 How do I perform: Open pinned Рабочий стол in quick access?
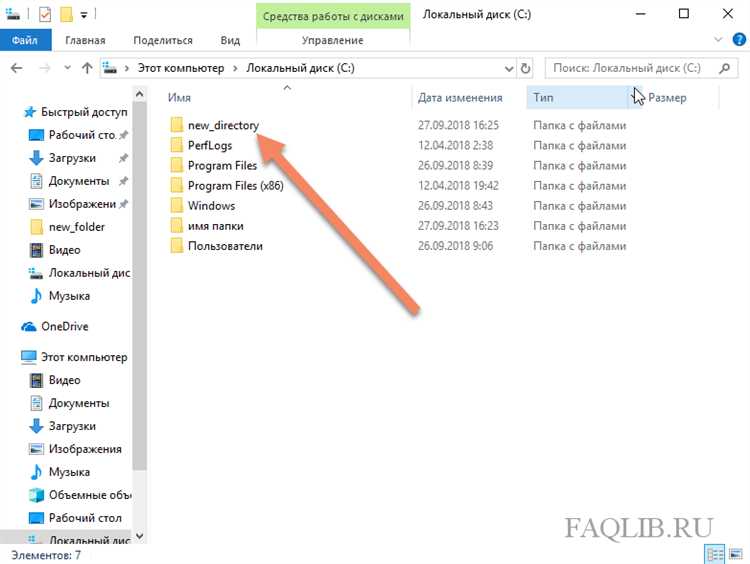tap(82, 135)
